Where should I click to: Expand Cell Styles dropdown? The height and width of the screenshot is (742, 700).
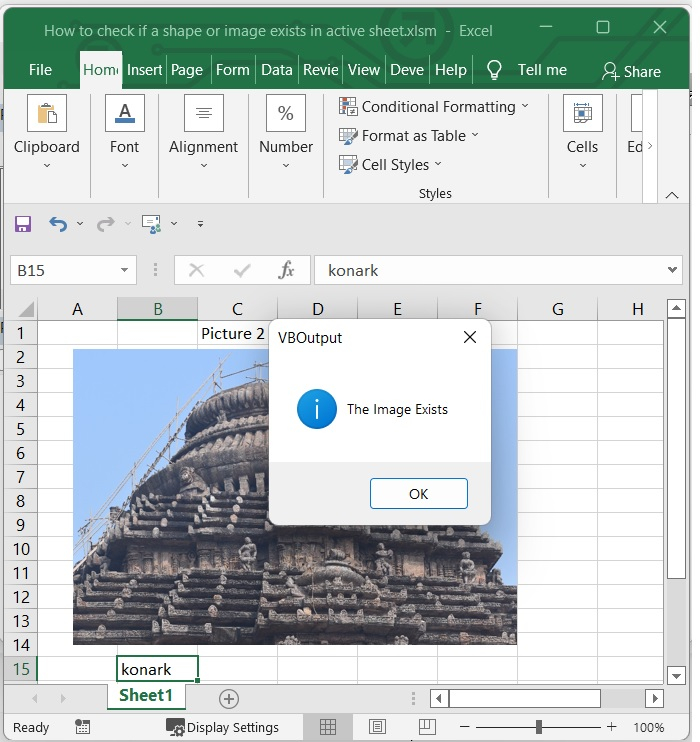point(438,164)
